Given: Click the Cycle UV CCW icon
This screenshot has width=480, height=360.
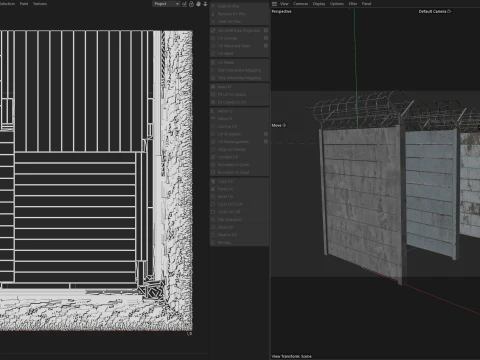Looking at the screenshot, I should pos(213,204).
